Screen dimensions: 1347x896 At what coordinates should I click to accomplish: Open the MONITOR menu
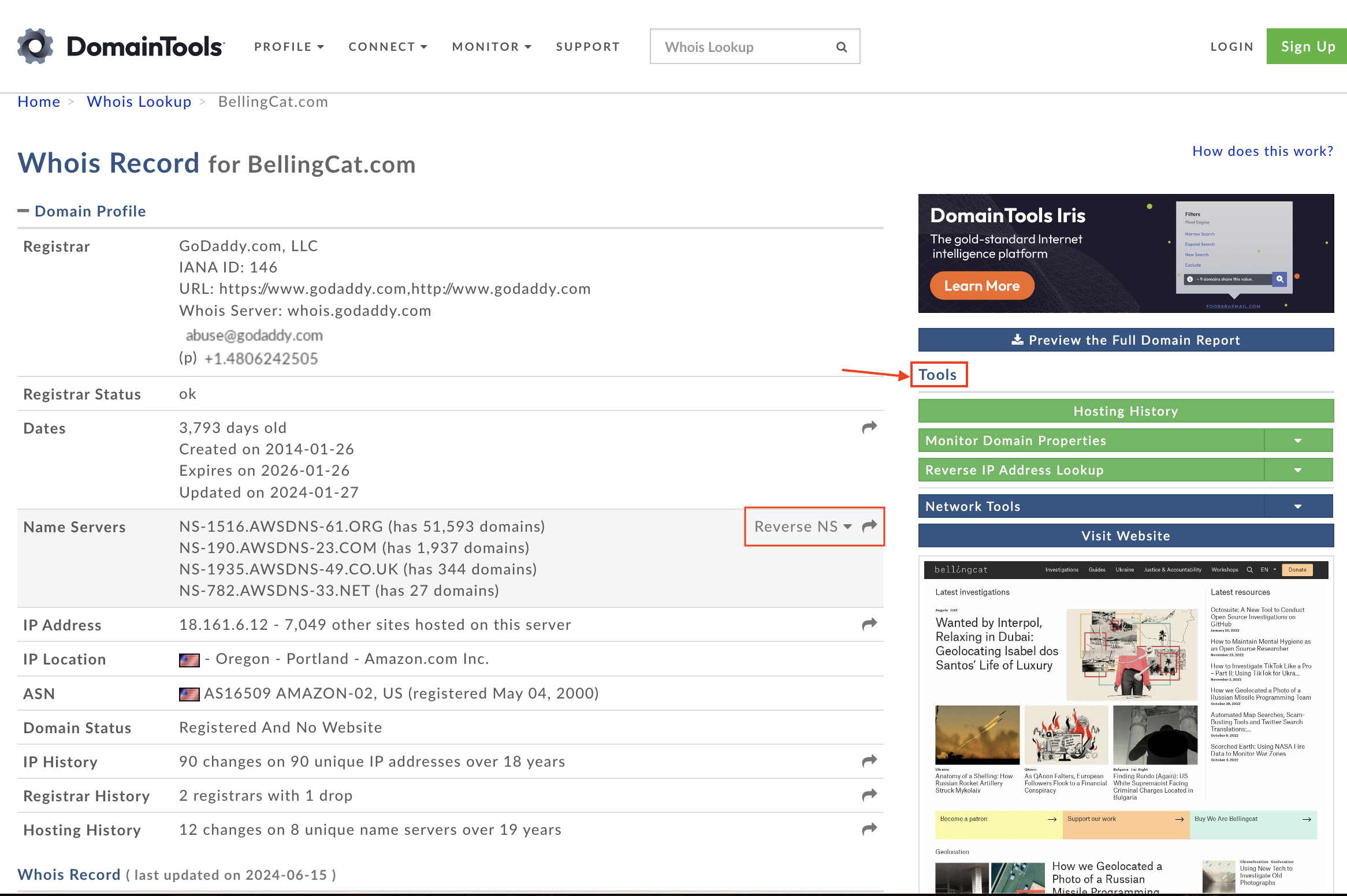(491, 47)
